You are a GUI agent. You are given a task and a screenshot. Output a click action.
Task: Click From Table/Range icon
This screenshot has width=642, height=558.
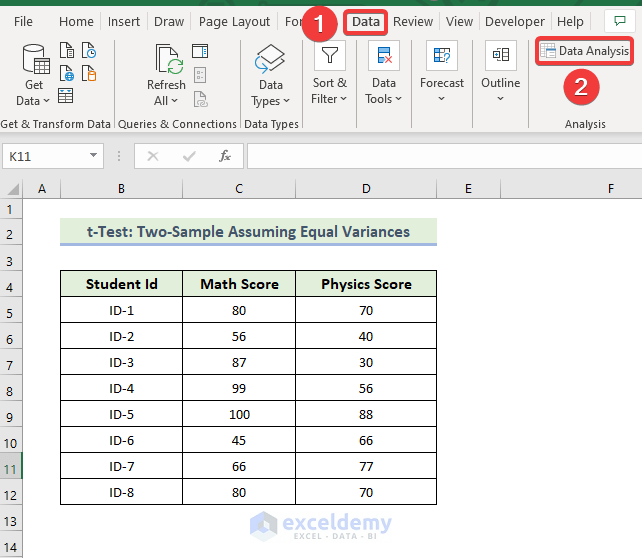click(x=66, y=96)
